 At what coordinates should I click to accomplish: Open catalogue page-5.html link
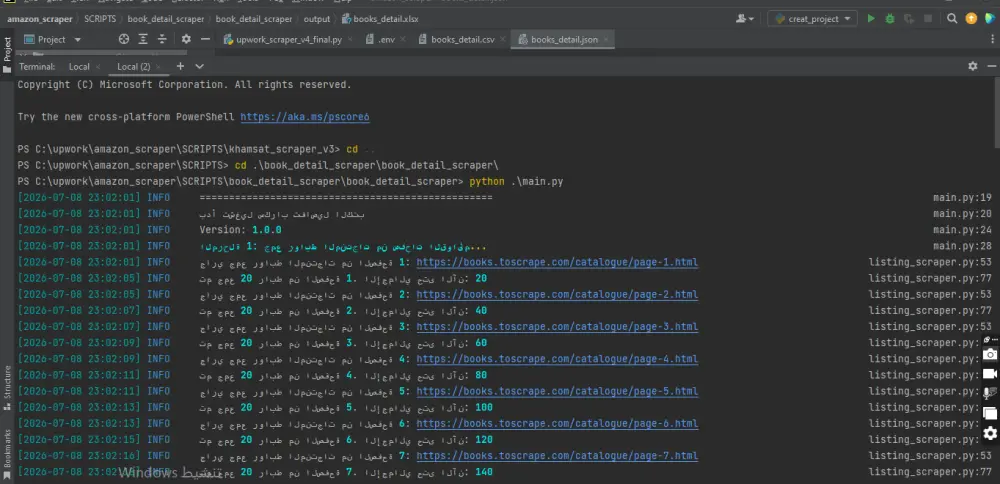(x=557, y=391)
